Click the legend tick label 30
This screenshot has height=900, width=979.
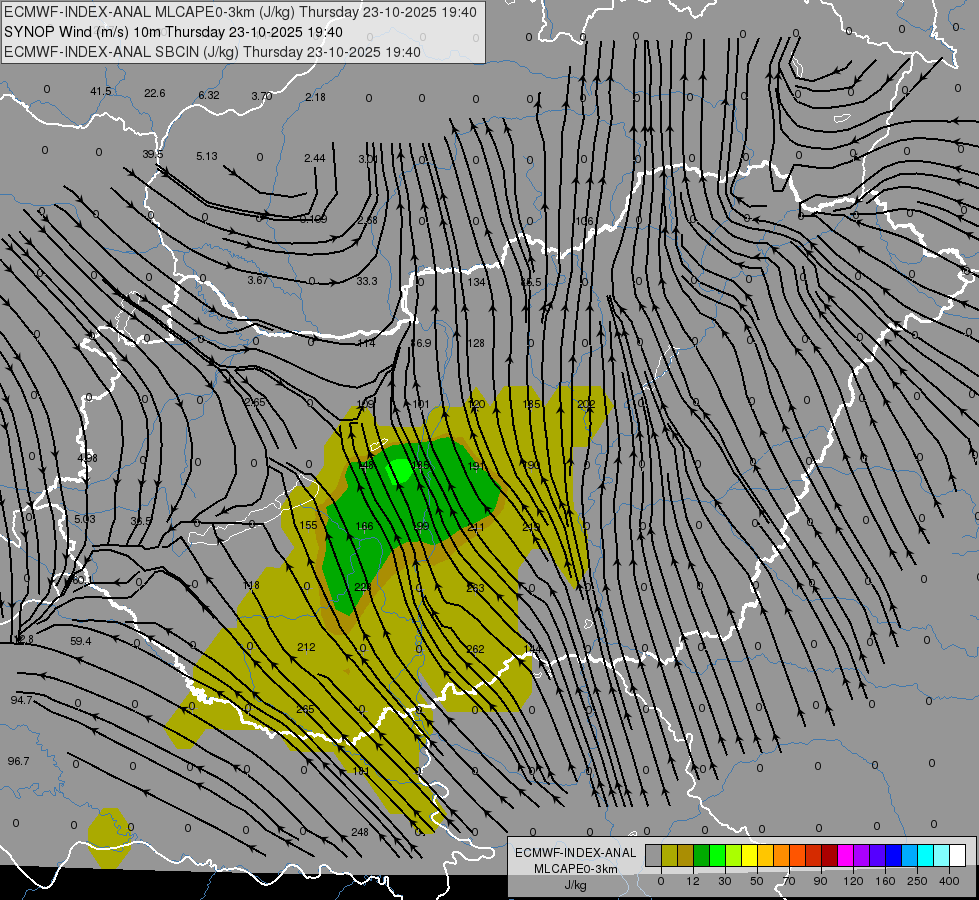tap(725, 881)
